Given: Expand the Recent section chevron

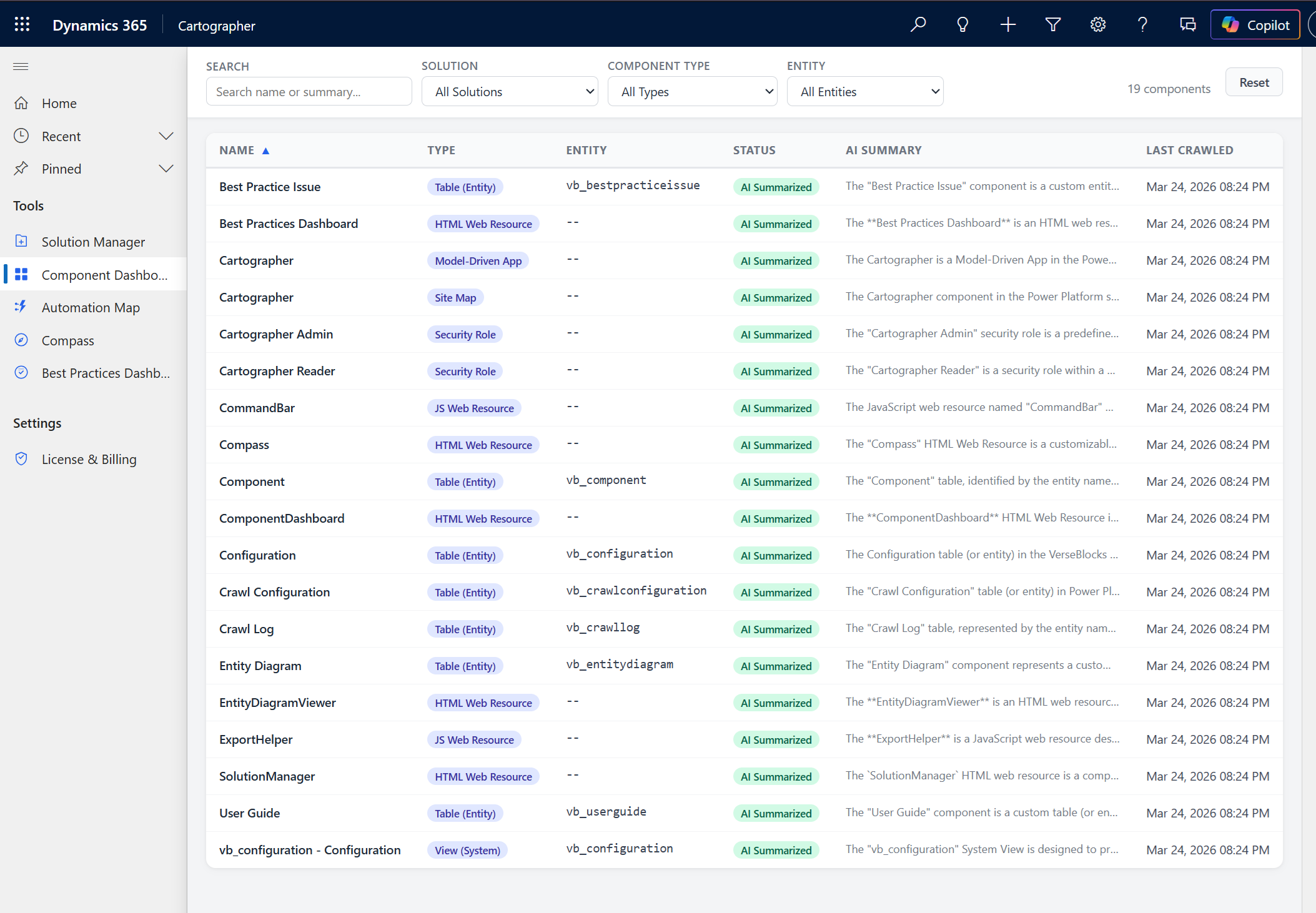Looking at the screenshot, I should (166, 136).
